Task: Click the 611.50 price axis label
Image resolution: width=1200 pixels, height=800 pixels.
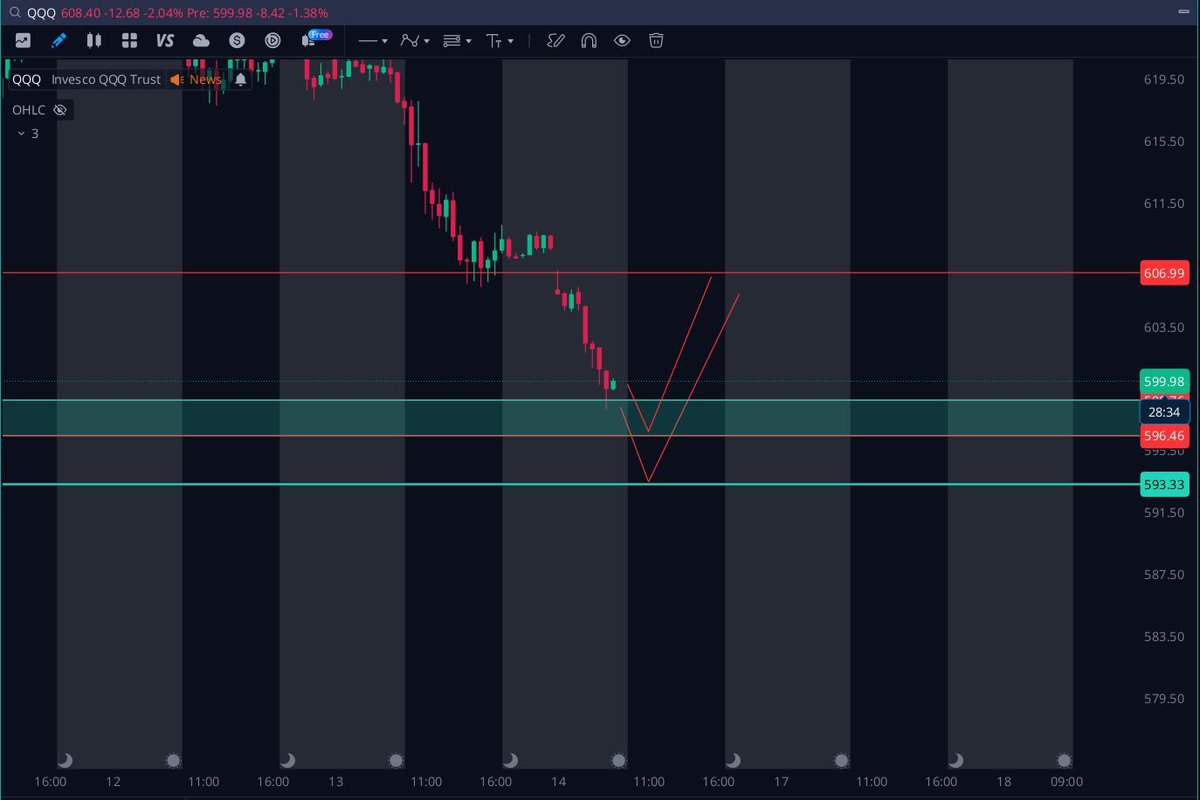Action: pos(1163,203)
